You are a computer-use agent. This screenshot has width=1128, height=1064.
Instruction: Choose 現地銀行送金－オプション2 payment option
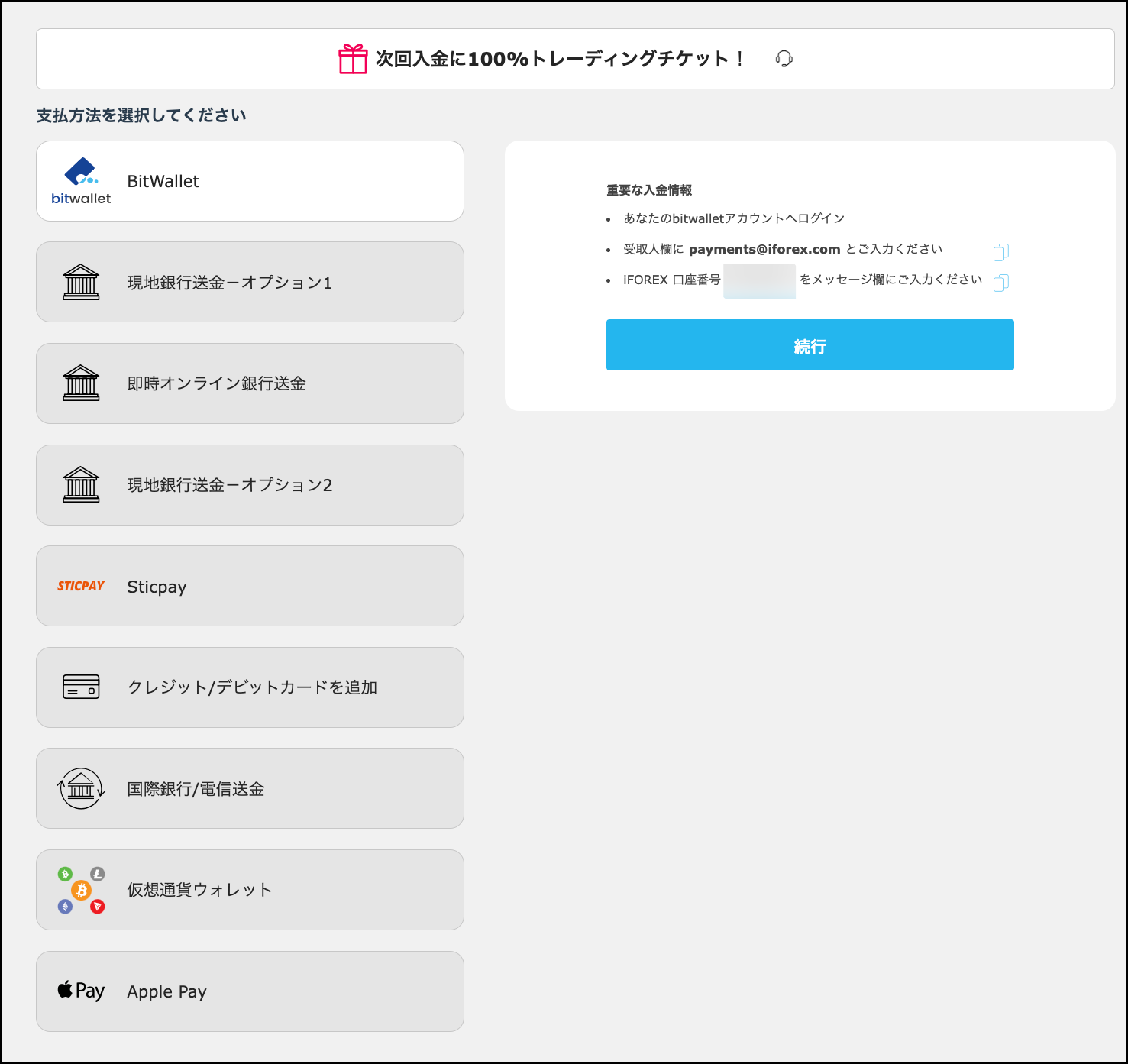249,484
